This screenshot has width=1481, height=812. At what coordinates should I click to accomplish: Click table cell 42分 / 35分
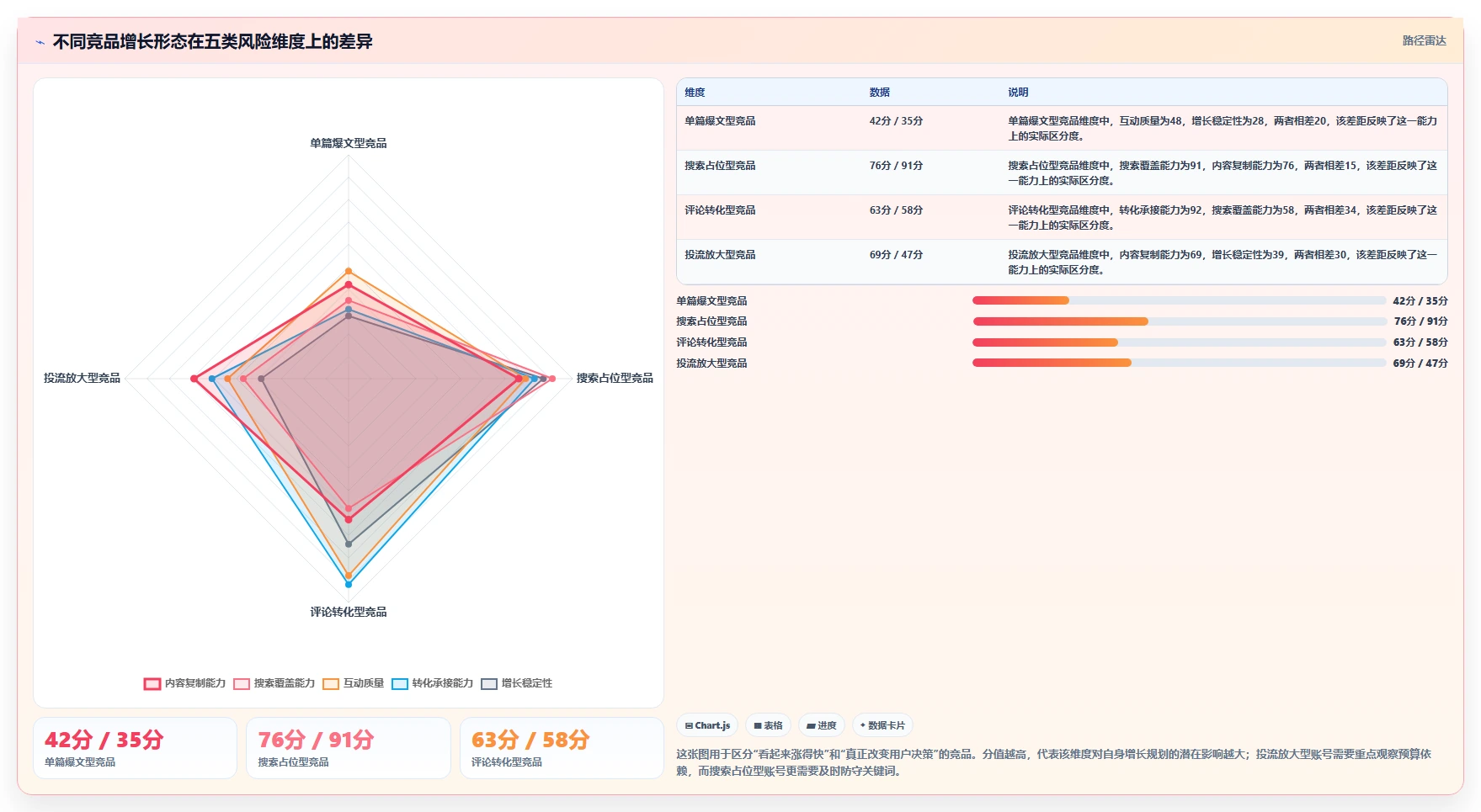(896, 121)
